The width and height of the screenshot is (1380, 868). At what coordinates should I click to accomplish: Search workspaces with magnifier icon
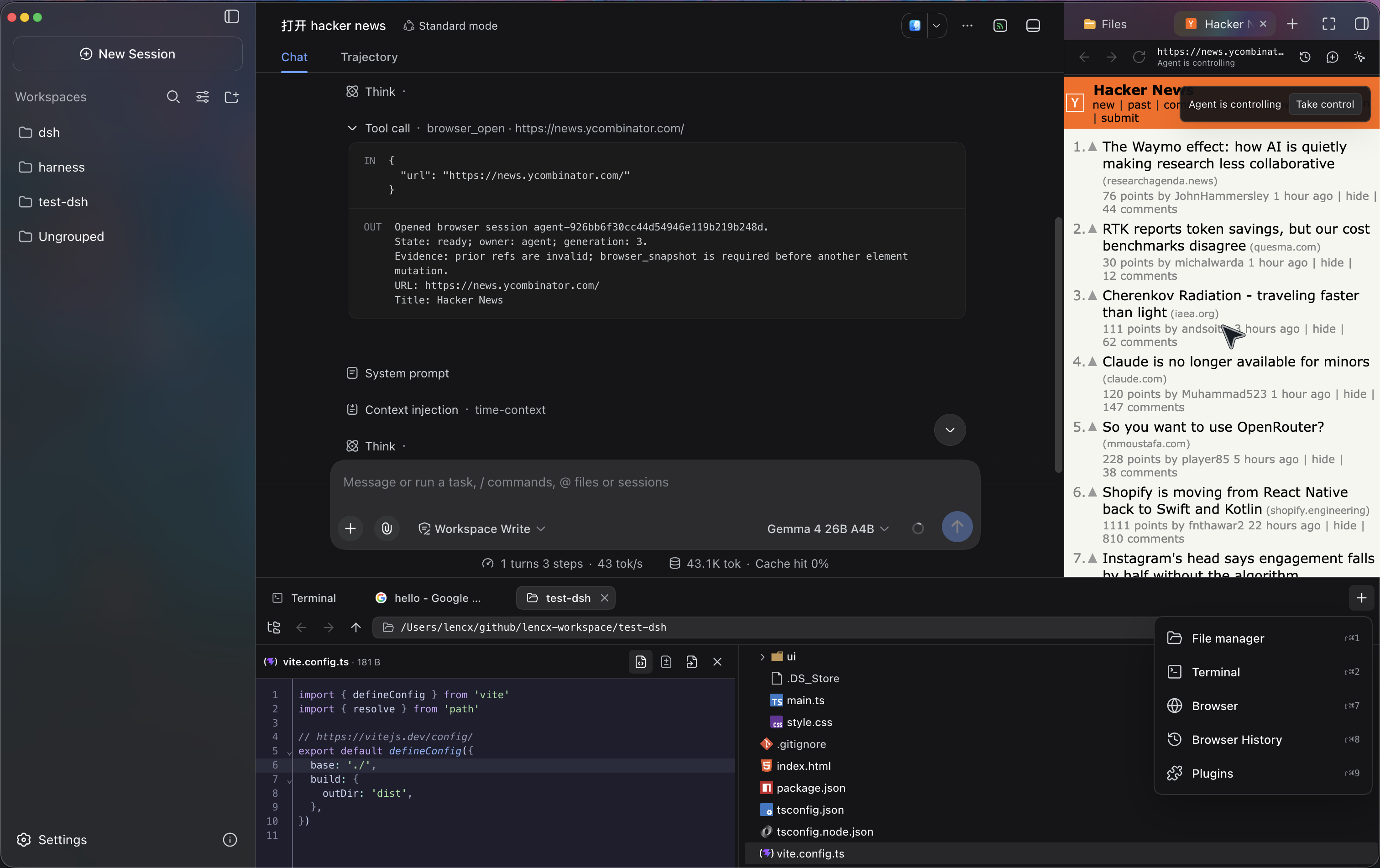(172, 97)
